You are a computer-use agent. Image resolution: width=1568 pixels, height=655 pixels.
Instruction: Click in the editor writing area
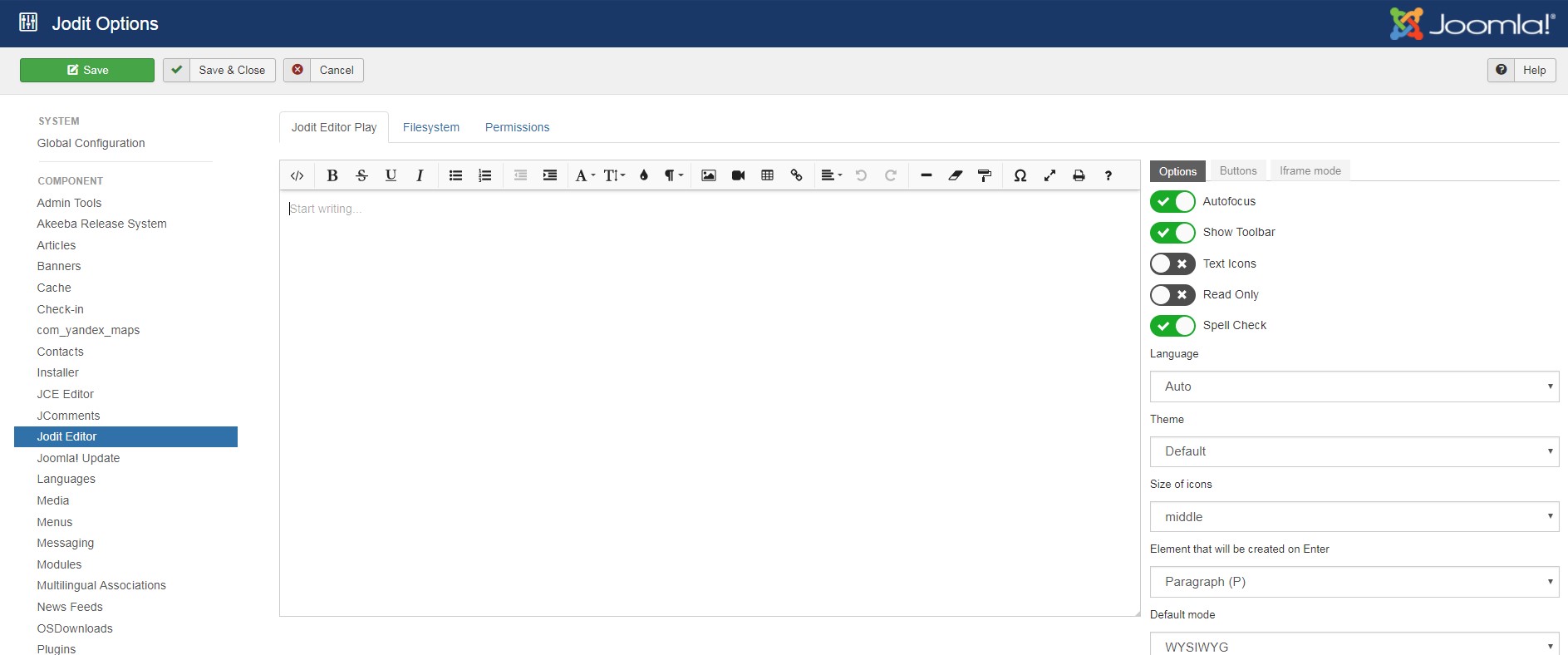click(x=710, y=403)
